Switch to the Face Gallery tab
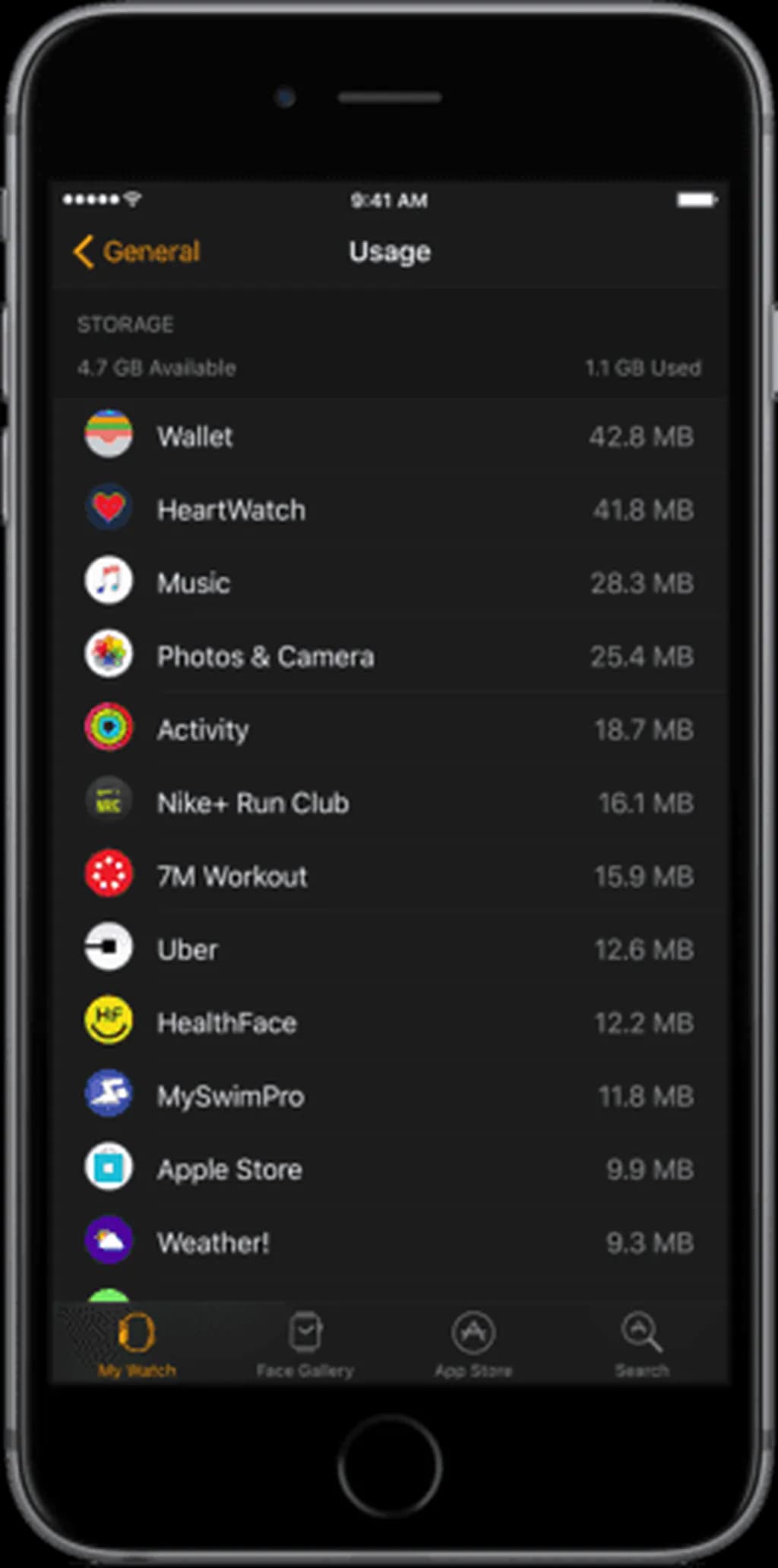 pyautogui.click(x=305, y=1343)
